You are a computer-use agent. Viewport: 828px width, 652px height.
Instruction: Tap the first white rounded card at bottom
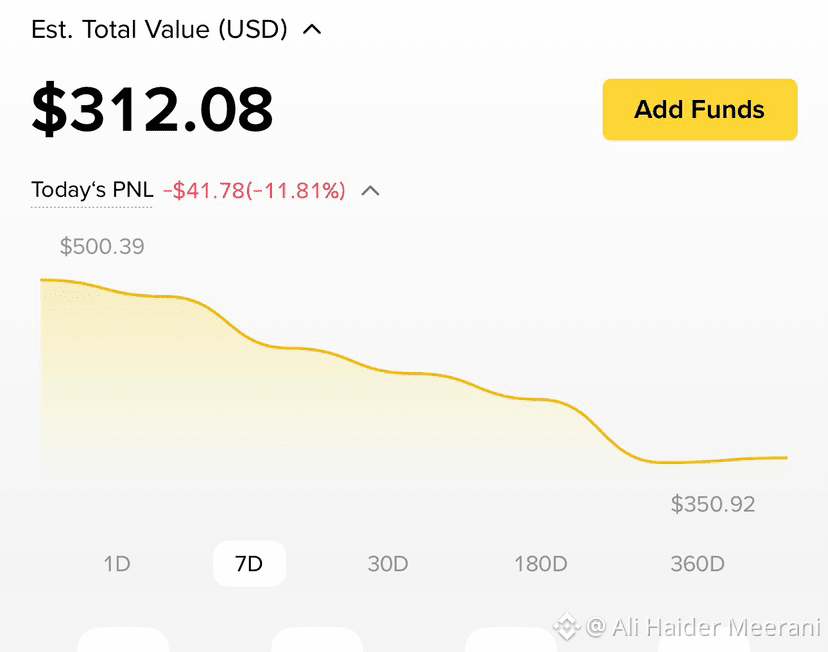[x=123, y=639]
